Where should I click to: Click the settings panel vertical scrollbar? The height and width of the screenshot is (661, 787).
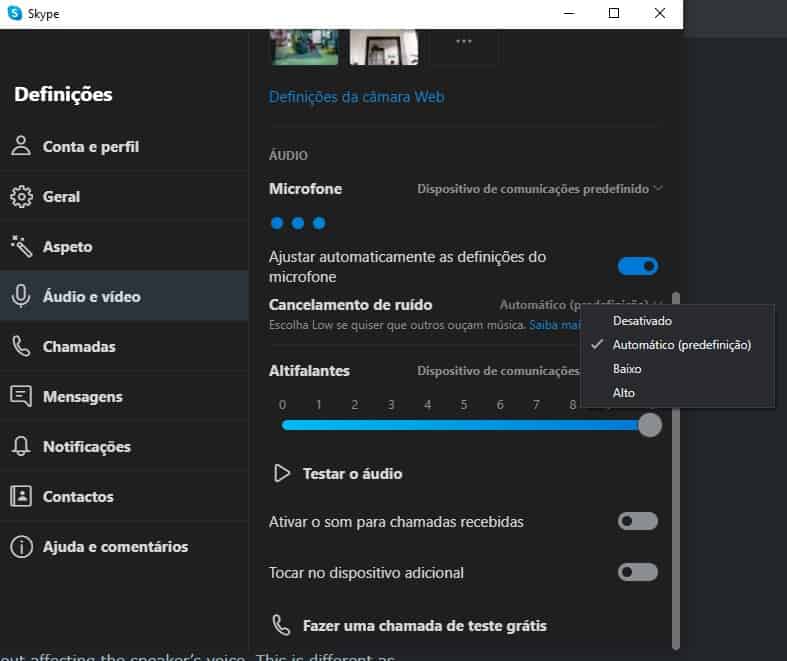(x=676, y=470)
